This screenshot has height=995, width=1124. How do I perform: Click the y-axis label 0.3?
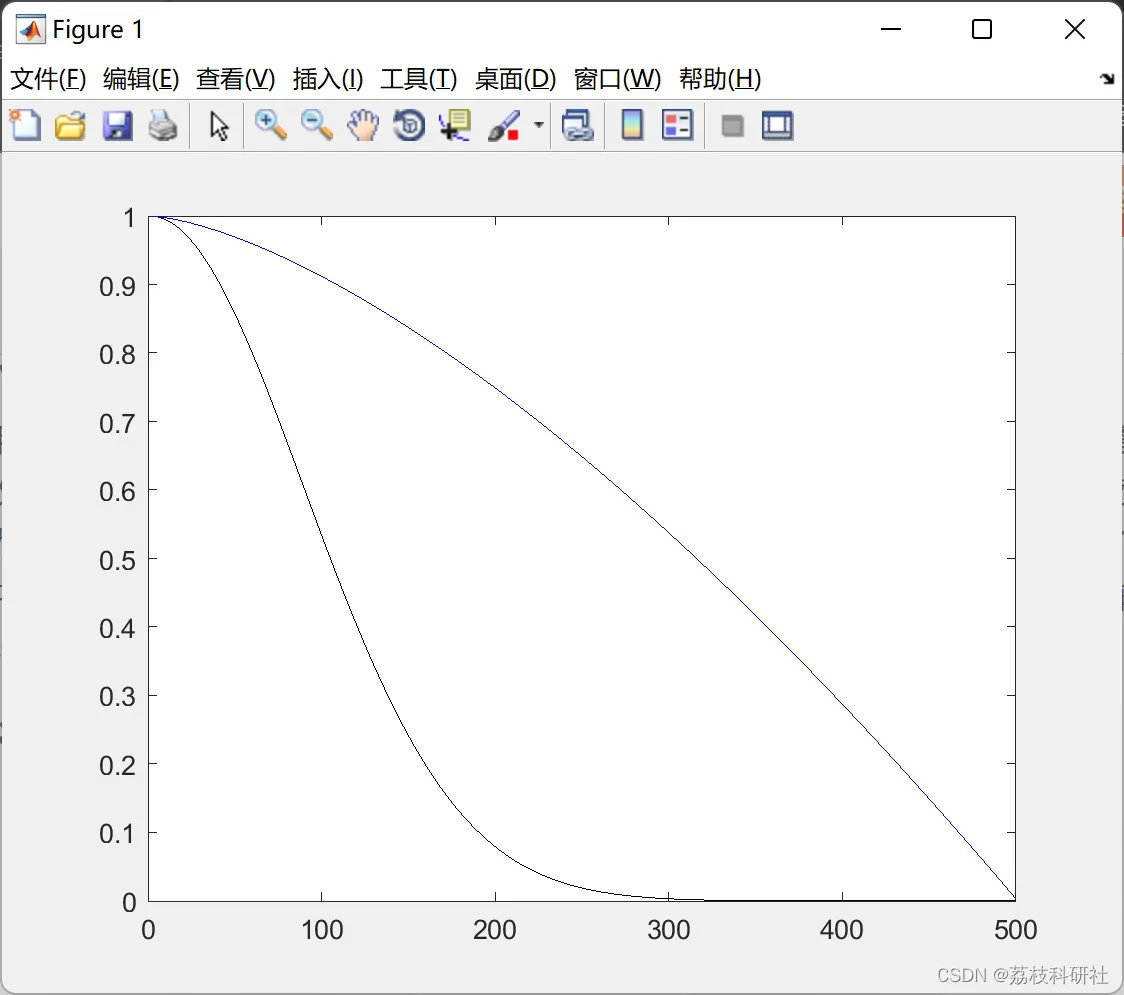[x=117, y=697]
